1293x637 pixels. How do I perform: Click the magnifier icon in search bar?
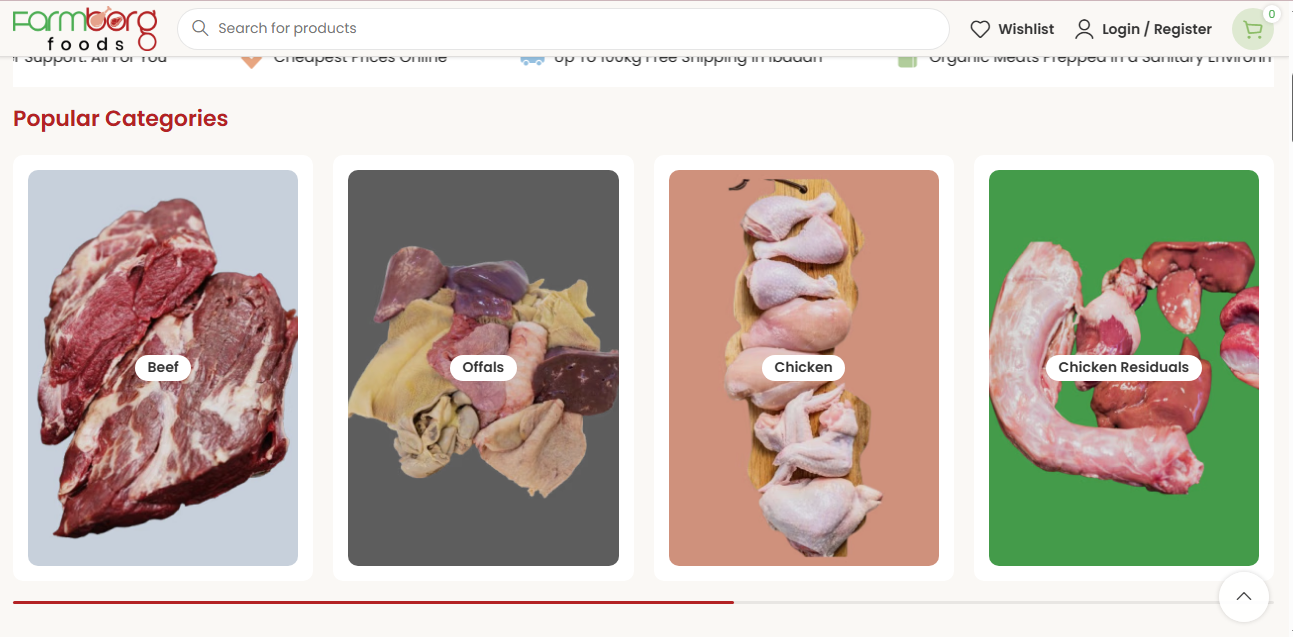(200, 28)
